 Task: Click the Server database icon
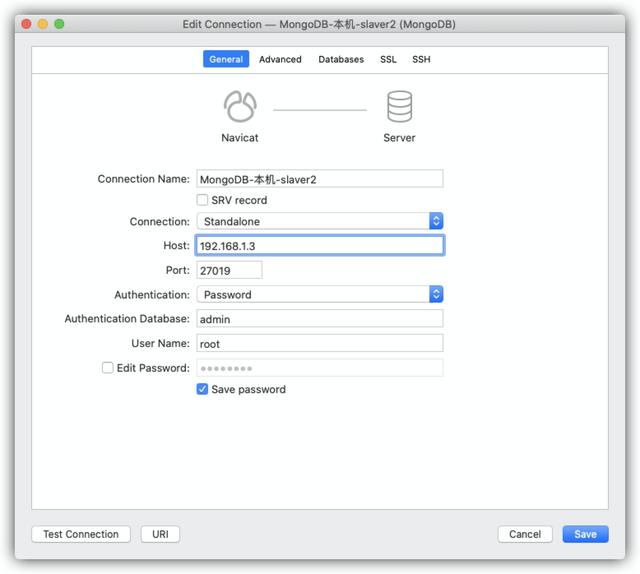click(x=399, y=107)
